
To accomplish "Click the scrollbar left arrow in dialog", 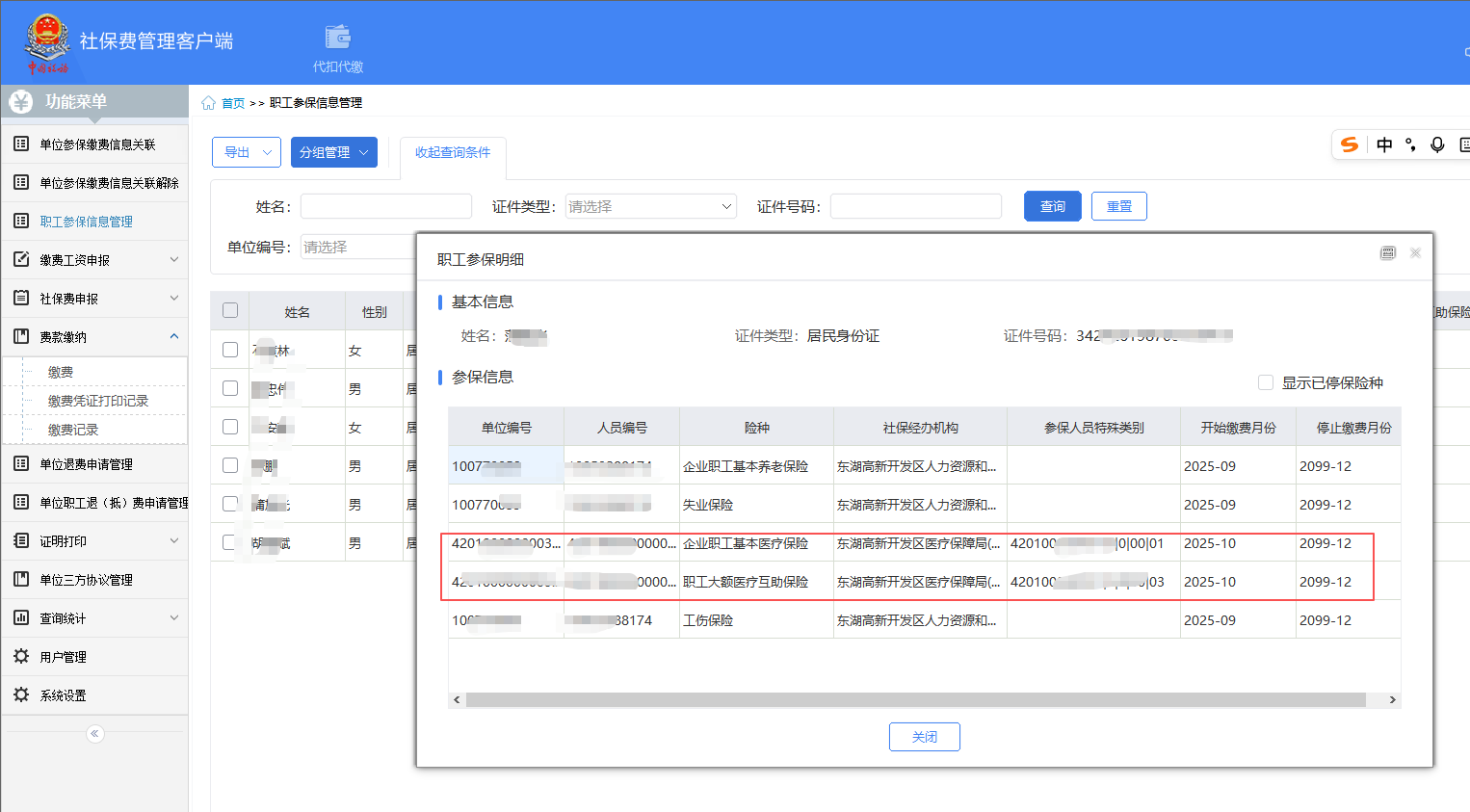I will coord(457,700).
